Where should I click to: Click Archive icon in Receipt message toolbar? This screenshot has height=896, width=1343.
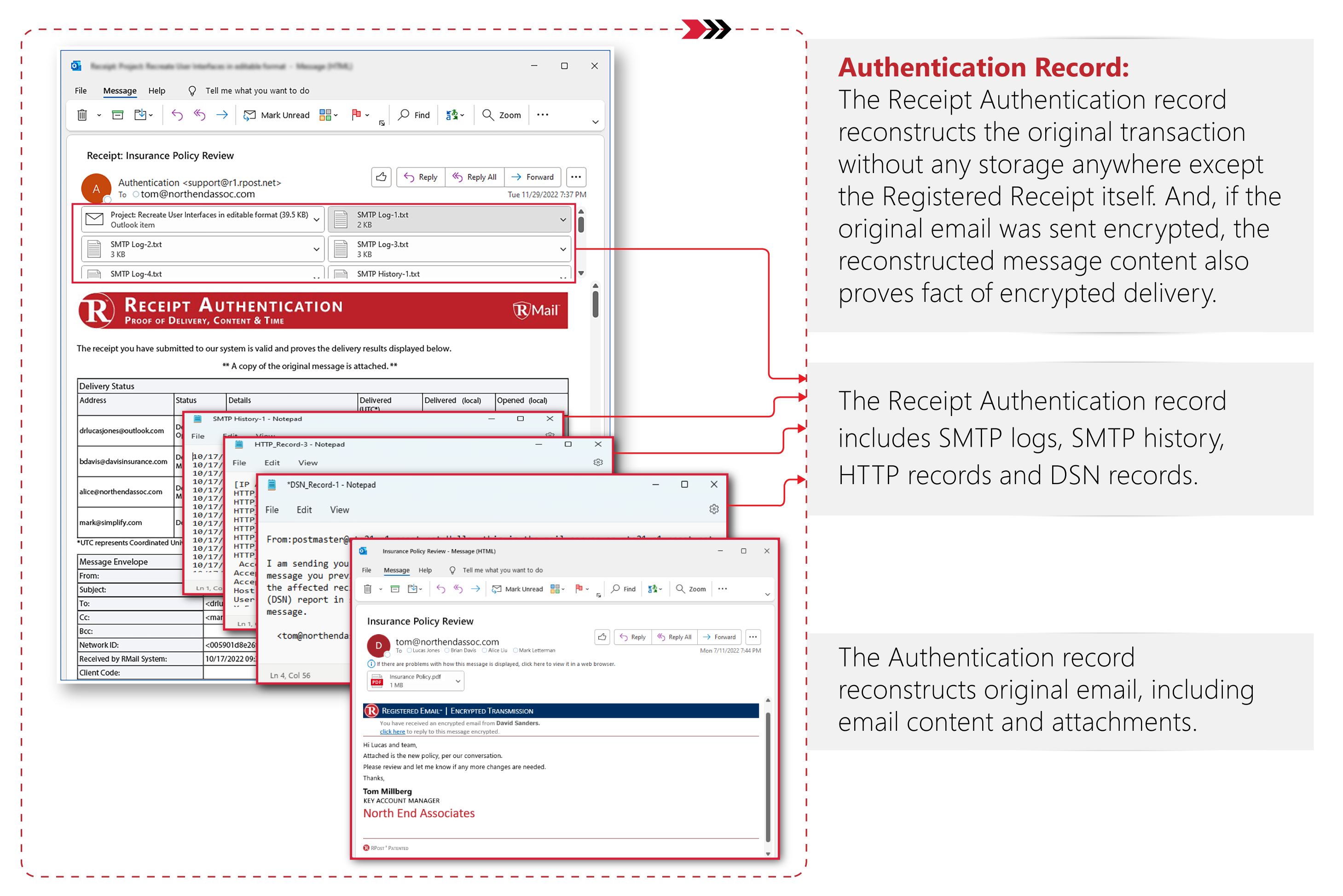click(x=118, y=115)
